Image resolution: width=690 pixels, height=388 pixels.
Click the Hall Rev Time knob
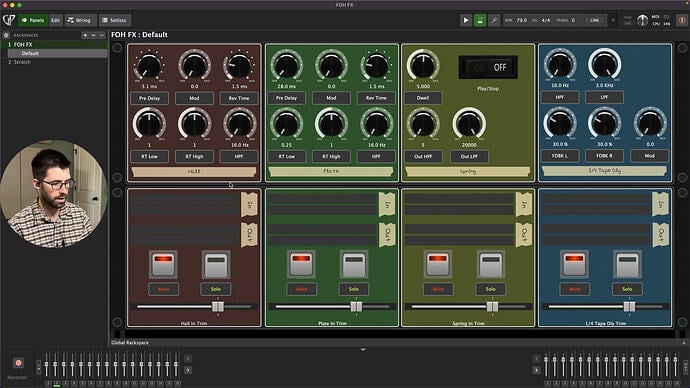click(x=239, y=66)
